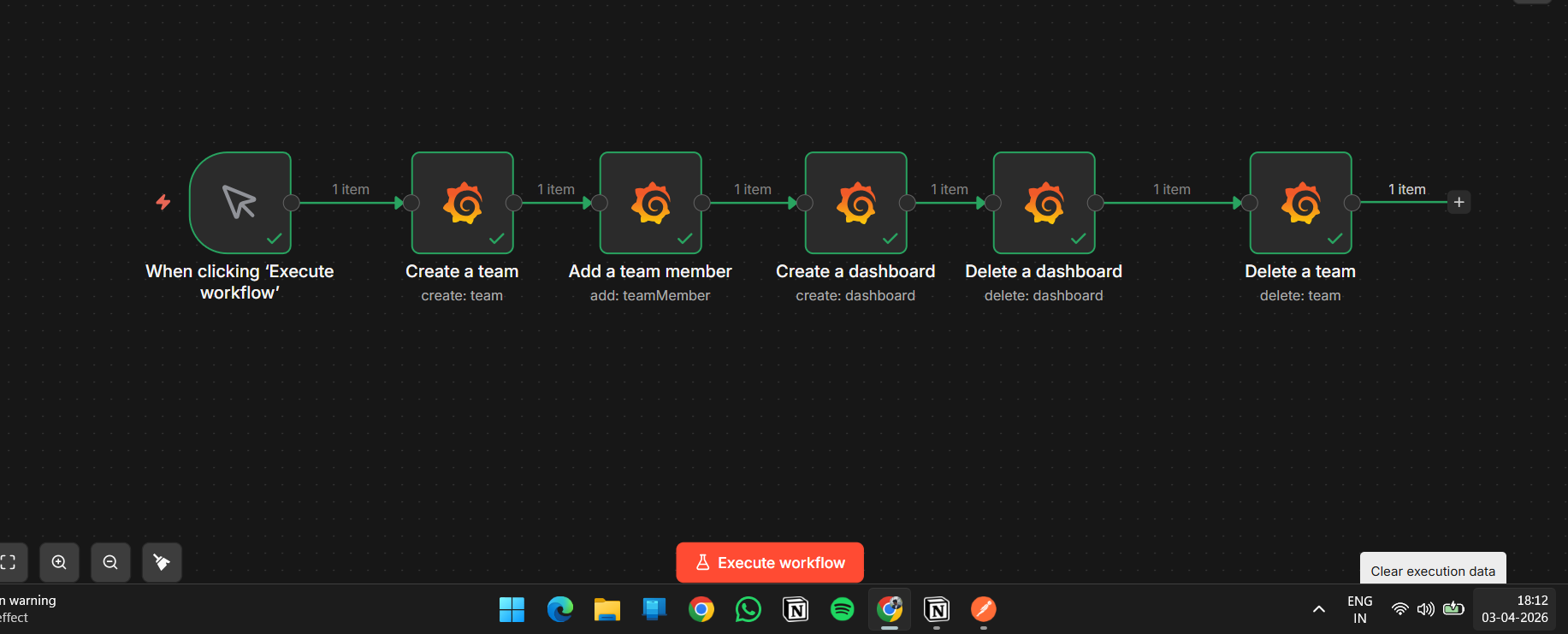The image size is (1568, 634).
Task: Open Spotify from the taskbar
Action: pyautogui.click(x=842, y=609)
